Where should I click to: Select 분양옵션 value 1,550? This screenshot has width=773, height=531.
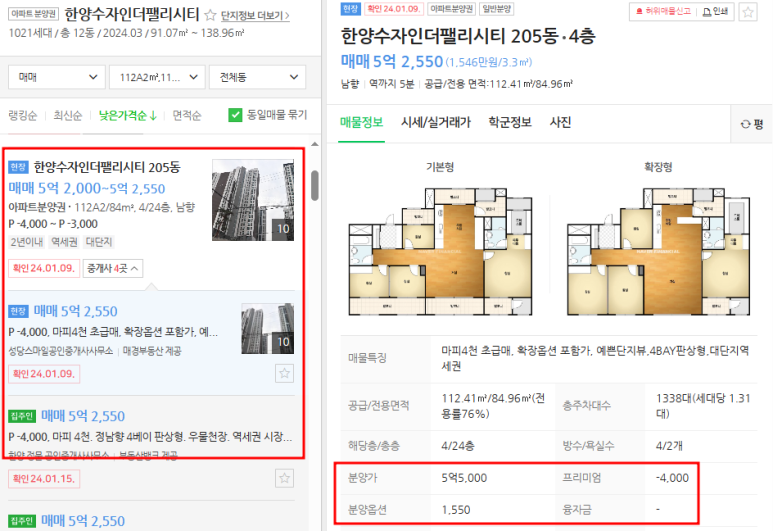point(456,510)
